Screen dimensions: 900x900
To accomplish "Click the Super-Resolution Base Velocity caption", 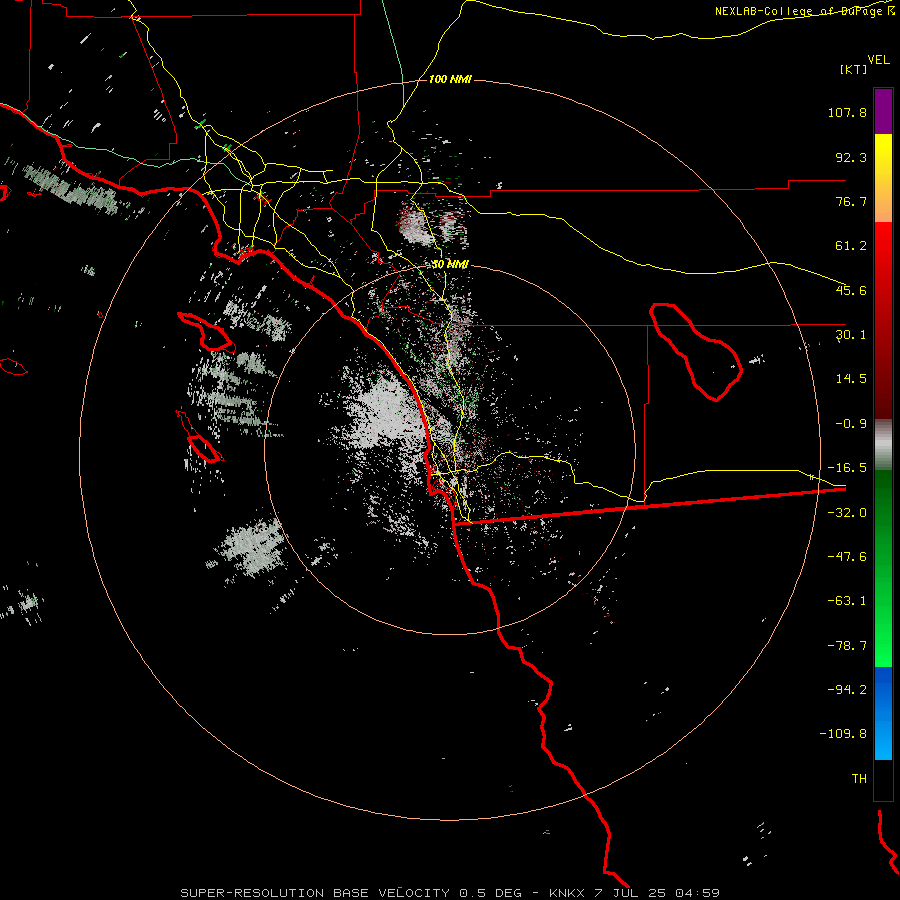I will [450, 893].
